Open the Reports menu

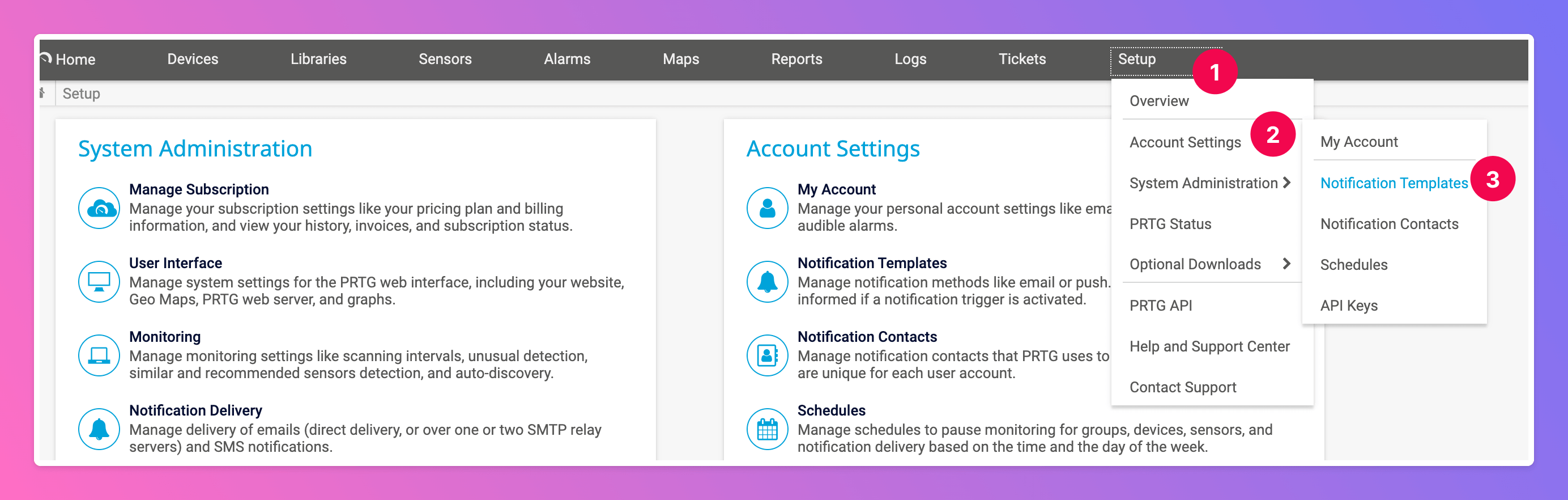(x=796, y=59)
